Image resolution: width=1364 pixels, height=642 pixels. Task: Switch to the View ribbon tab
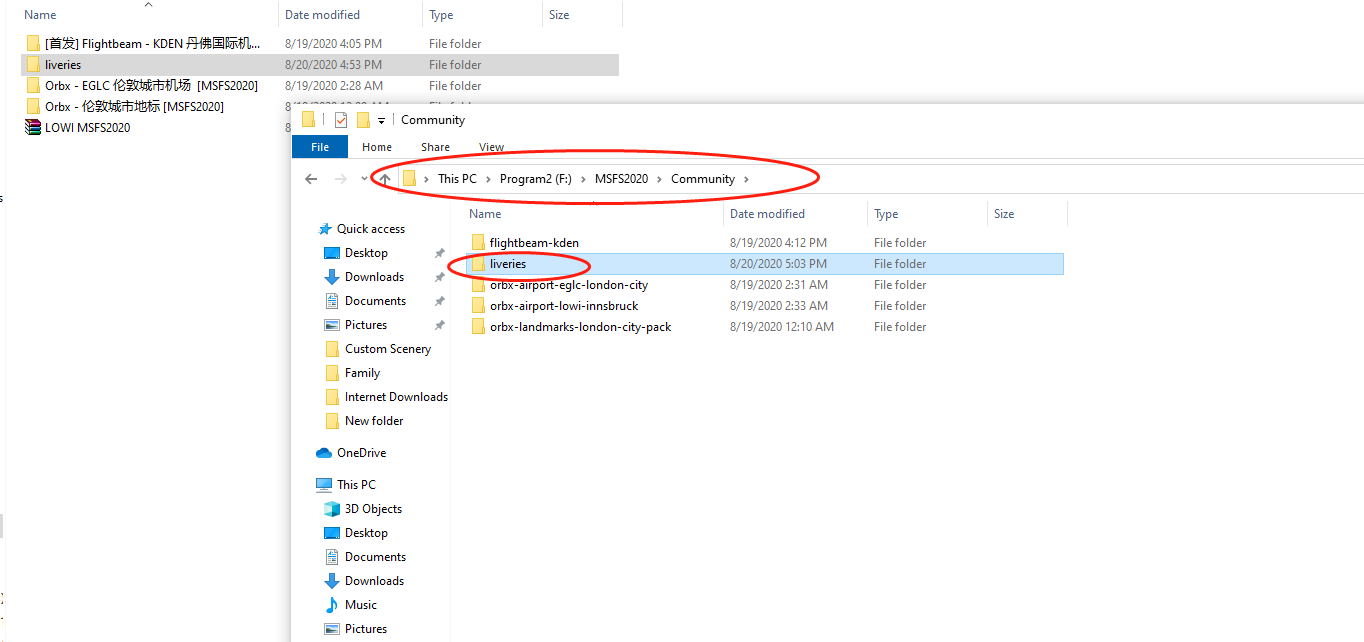pyautogui.click(x=491, y=147)
